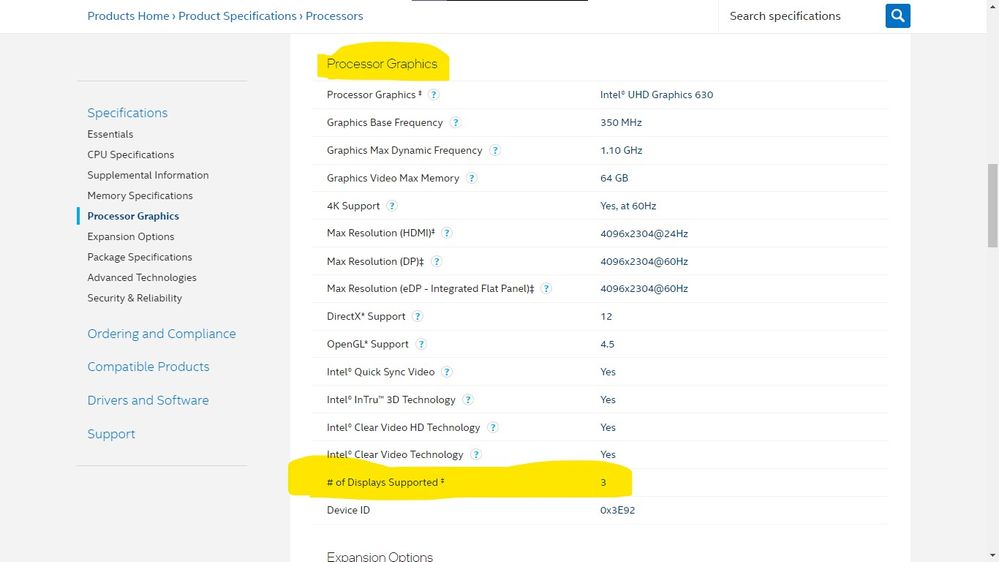
Task: Jump to Security & Reliability section
Action: point(134,298)
